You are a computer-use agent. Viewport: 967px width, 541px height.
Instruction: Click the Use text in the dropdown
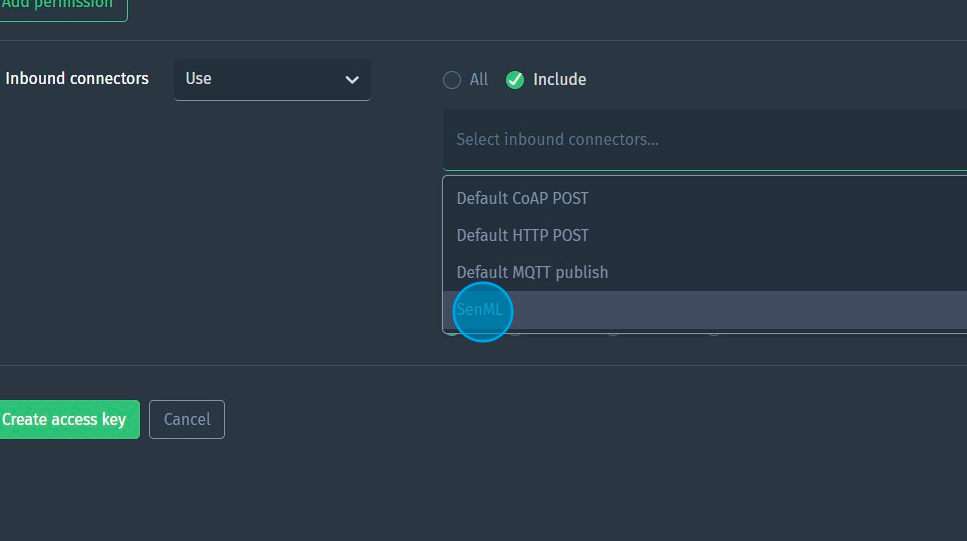(199, 79)
